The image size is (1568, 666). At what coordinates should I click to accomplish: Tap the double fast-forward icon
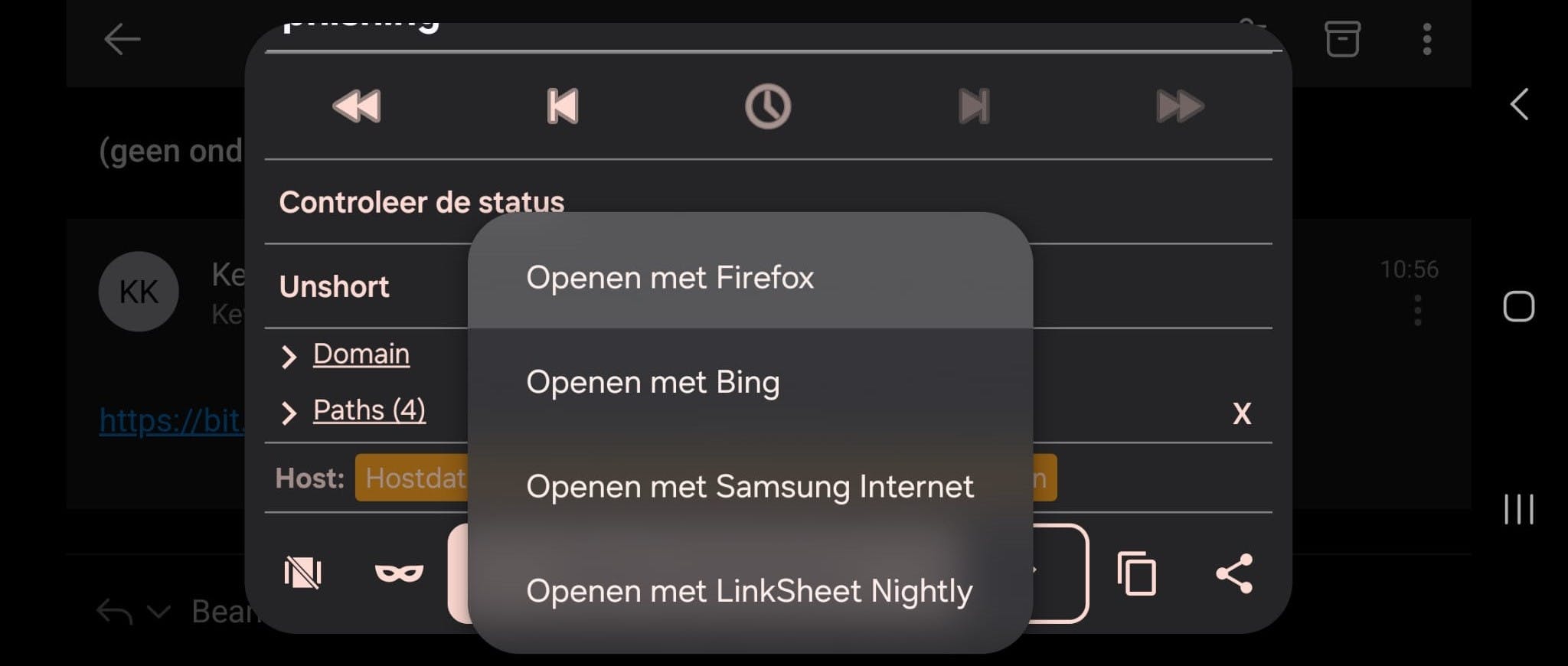tap(1179, 106)
